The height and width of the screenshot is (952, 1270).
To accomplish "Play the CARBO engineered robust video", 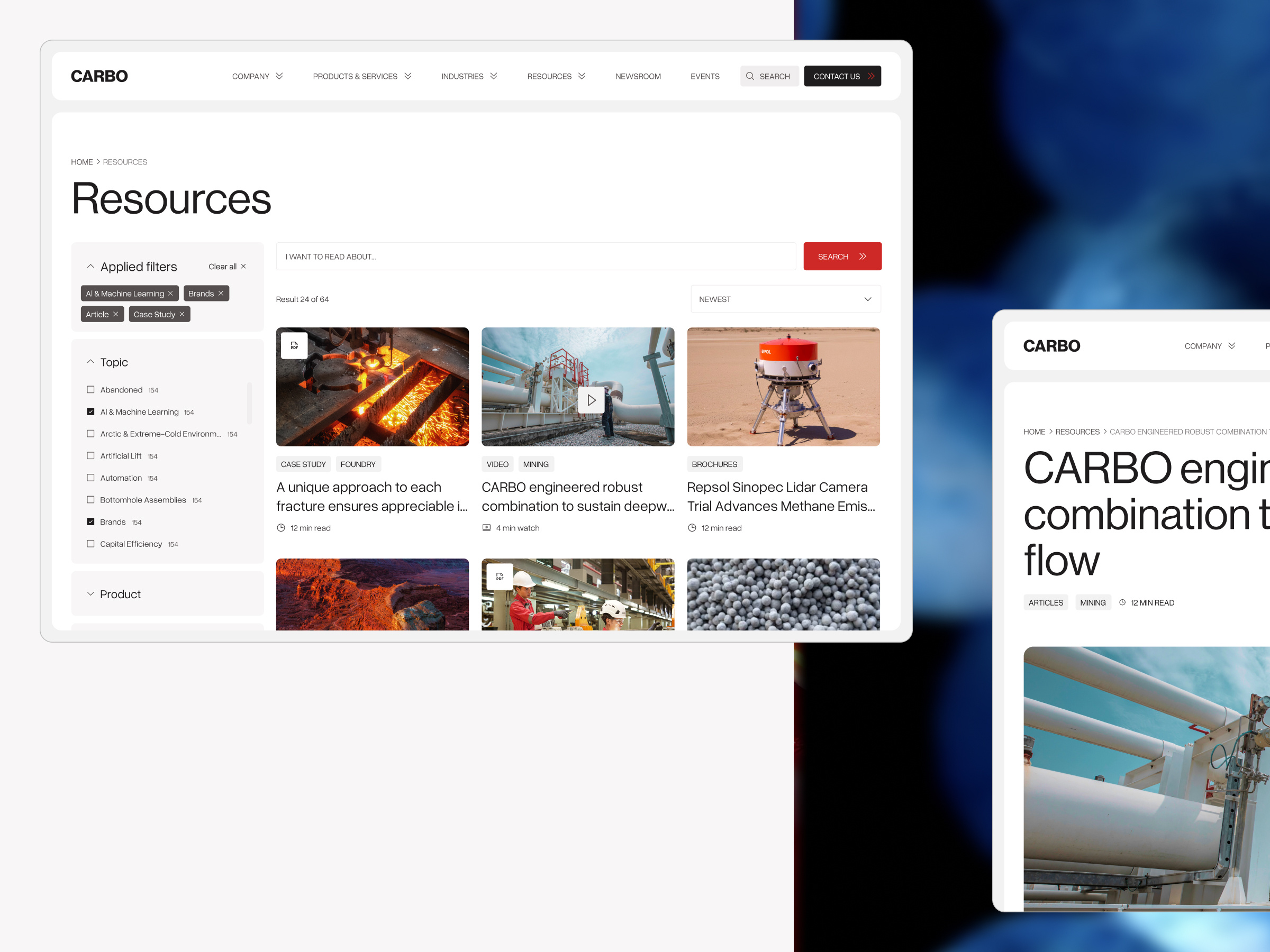I will [x=592, y=400].
